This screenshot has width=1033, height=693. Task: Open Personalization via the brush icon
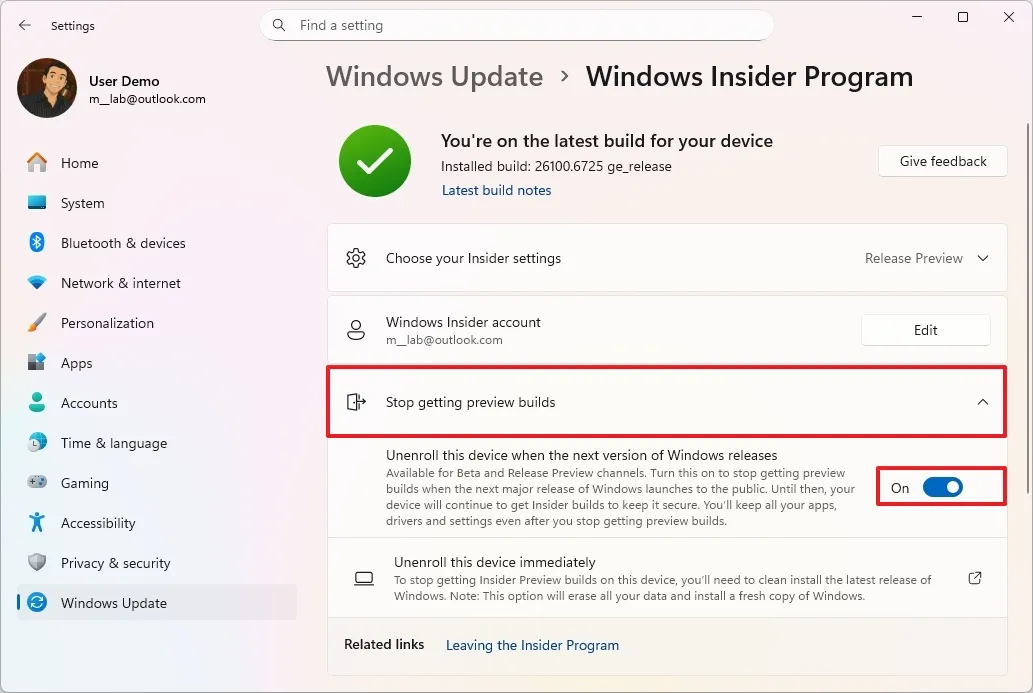pos(36,323)
